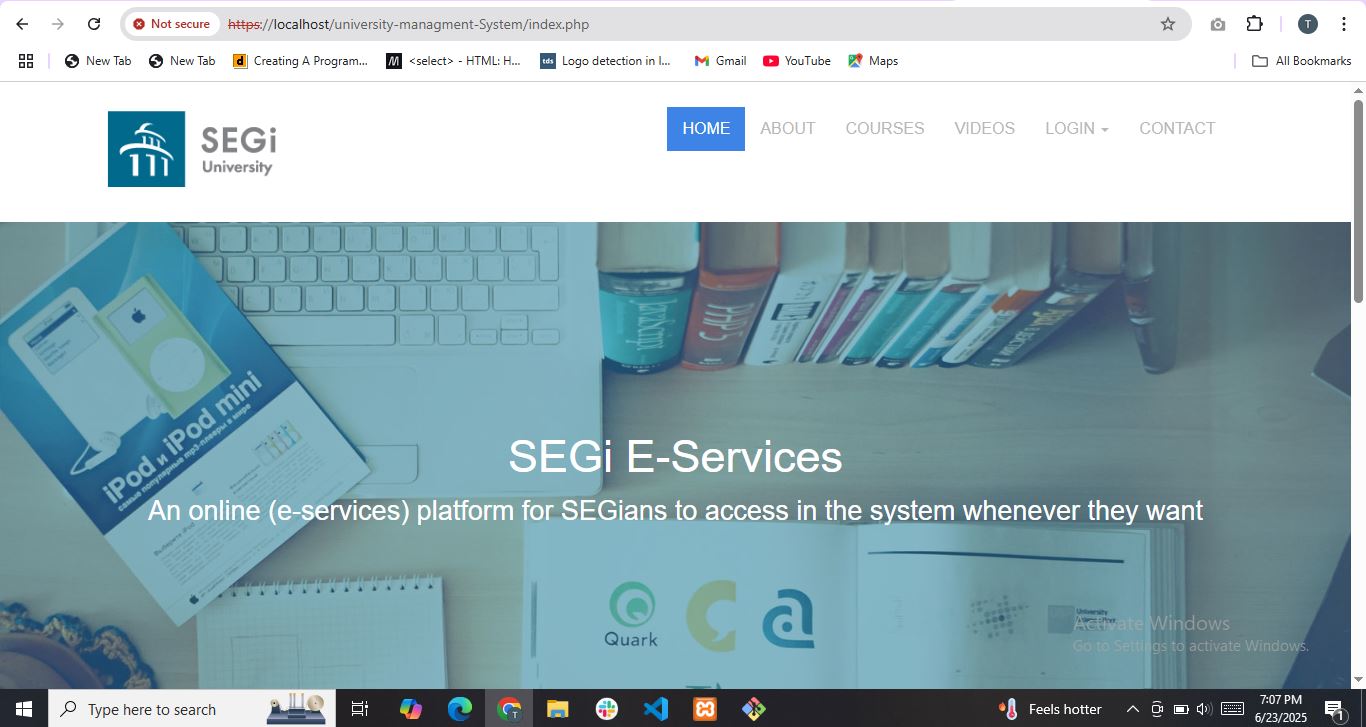Open the <select> - HTML bookmark

click(x=454, y=61)
